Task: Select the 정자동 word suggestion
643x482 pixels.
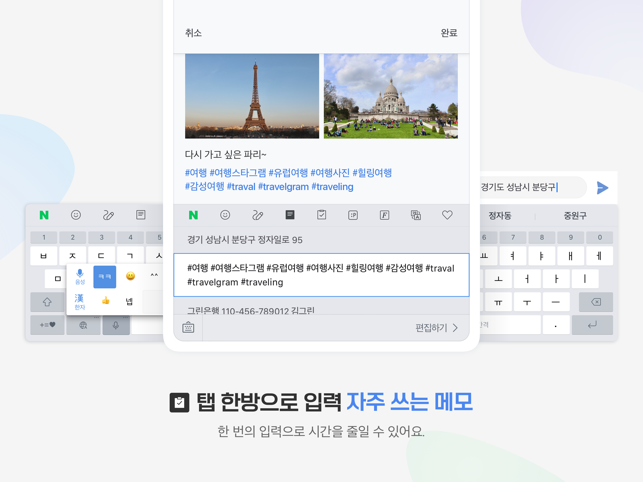Action: tap(499, 215)
